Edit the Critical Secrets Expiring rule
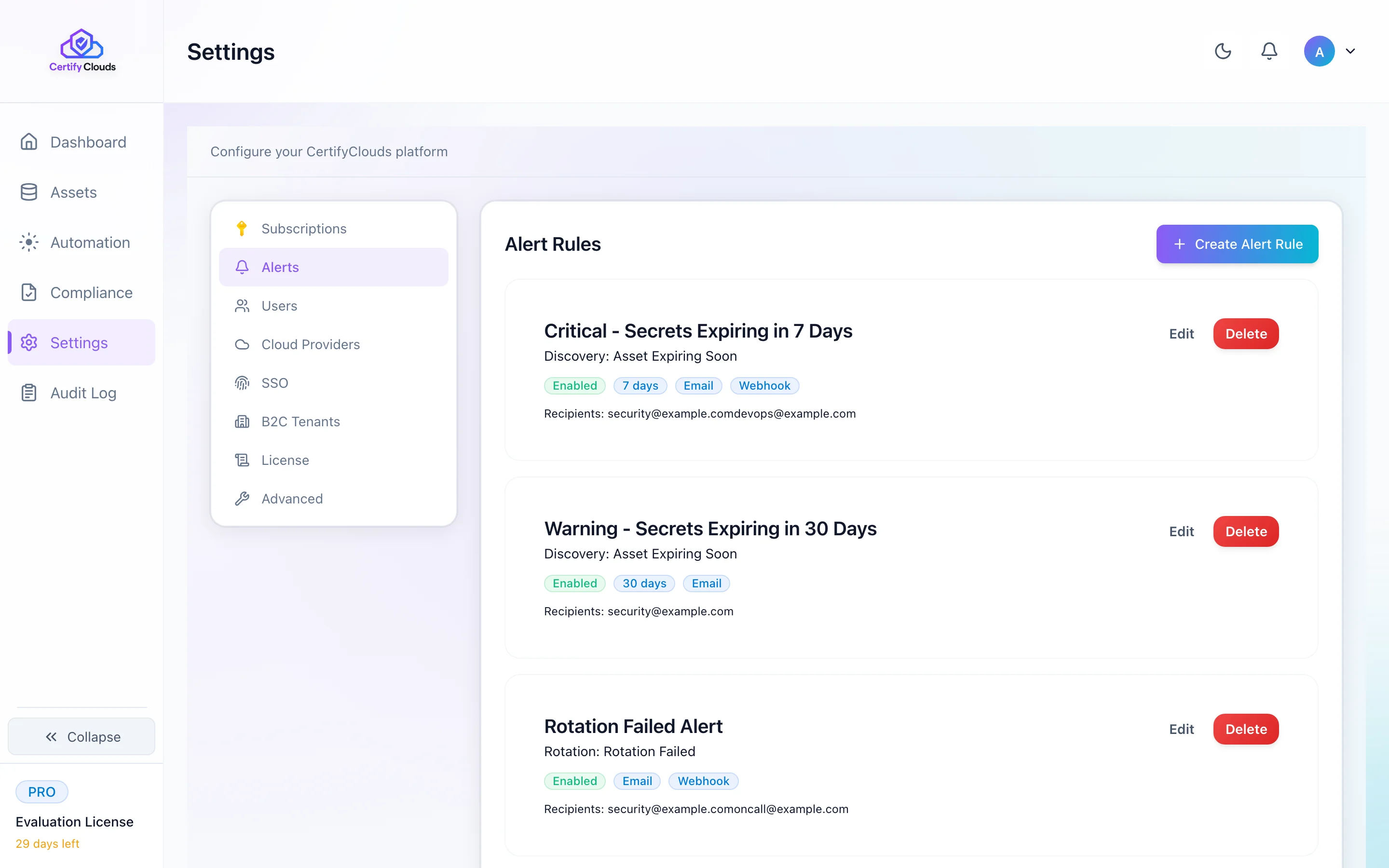This screenshot has height=868, width=1389. (x=1181, y=334)
